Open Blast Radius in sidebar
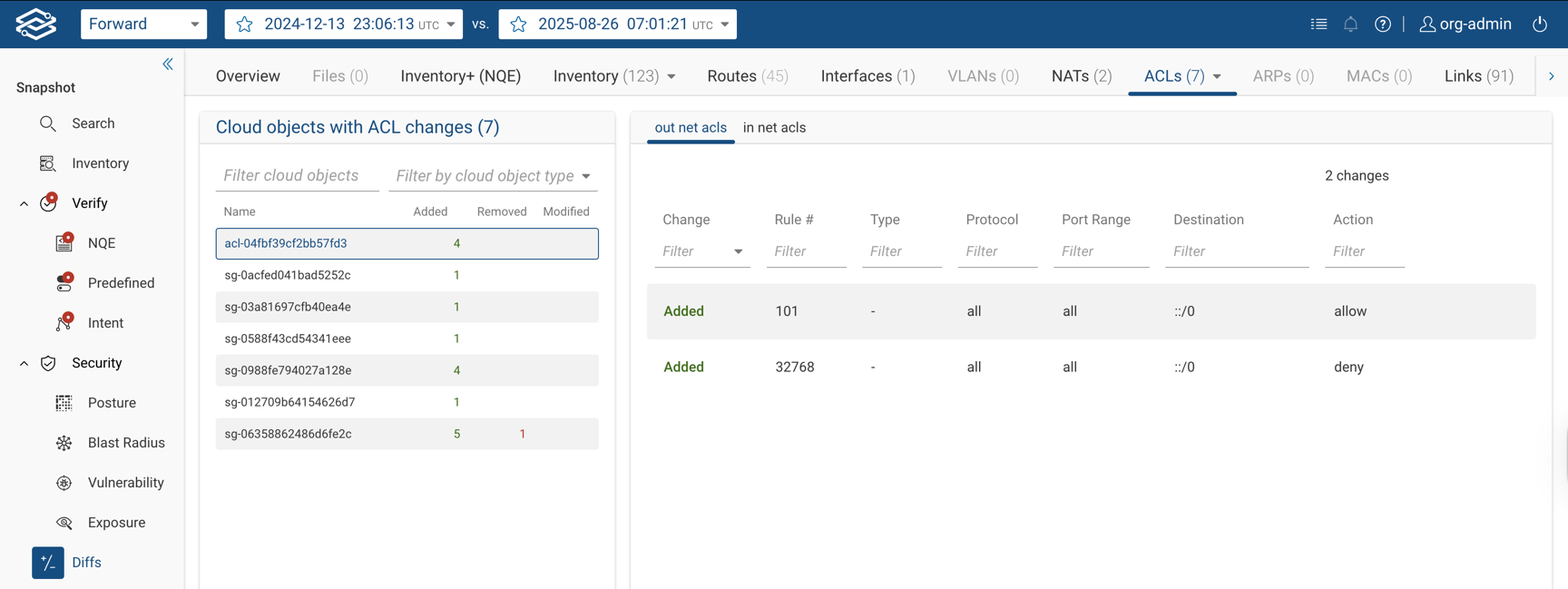 point(126,443)
